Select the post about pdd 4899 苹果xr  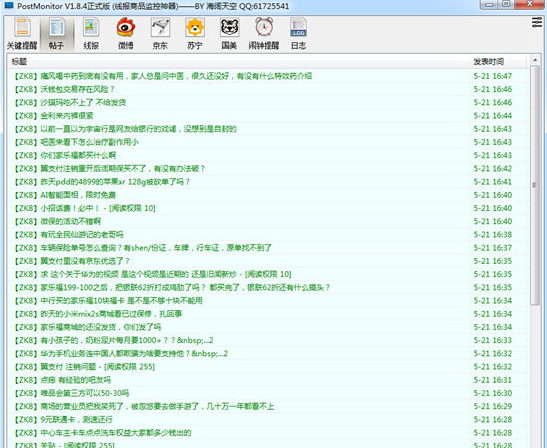click(x=102, y=182)
